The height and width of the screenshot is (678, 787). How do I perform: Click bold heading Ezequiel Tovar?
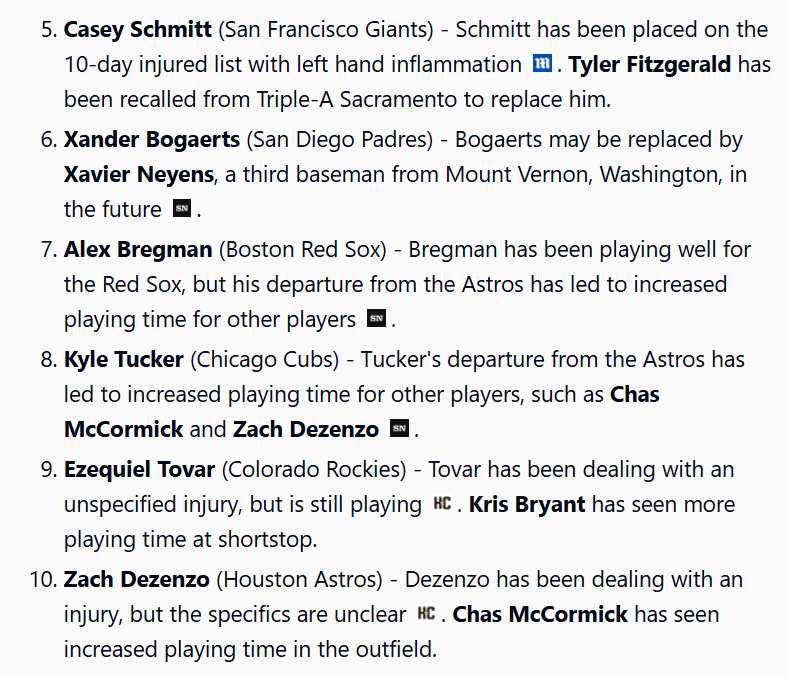(140, 470)
